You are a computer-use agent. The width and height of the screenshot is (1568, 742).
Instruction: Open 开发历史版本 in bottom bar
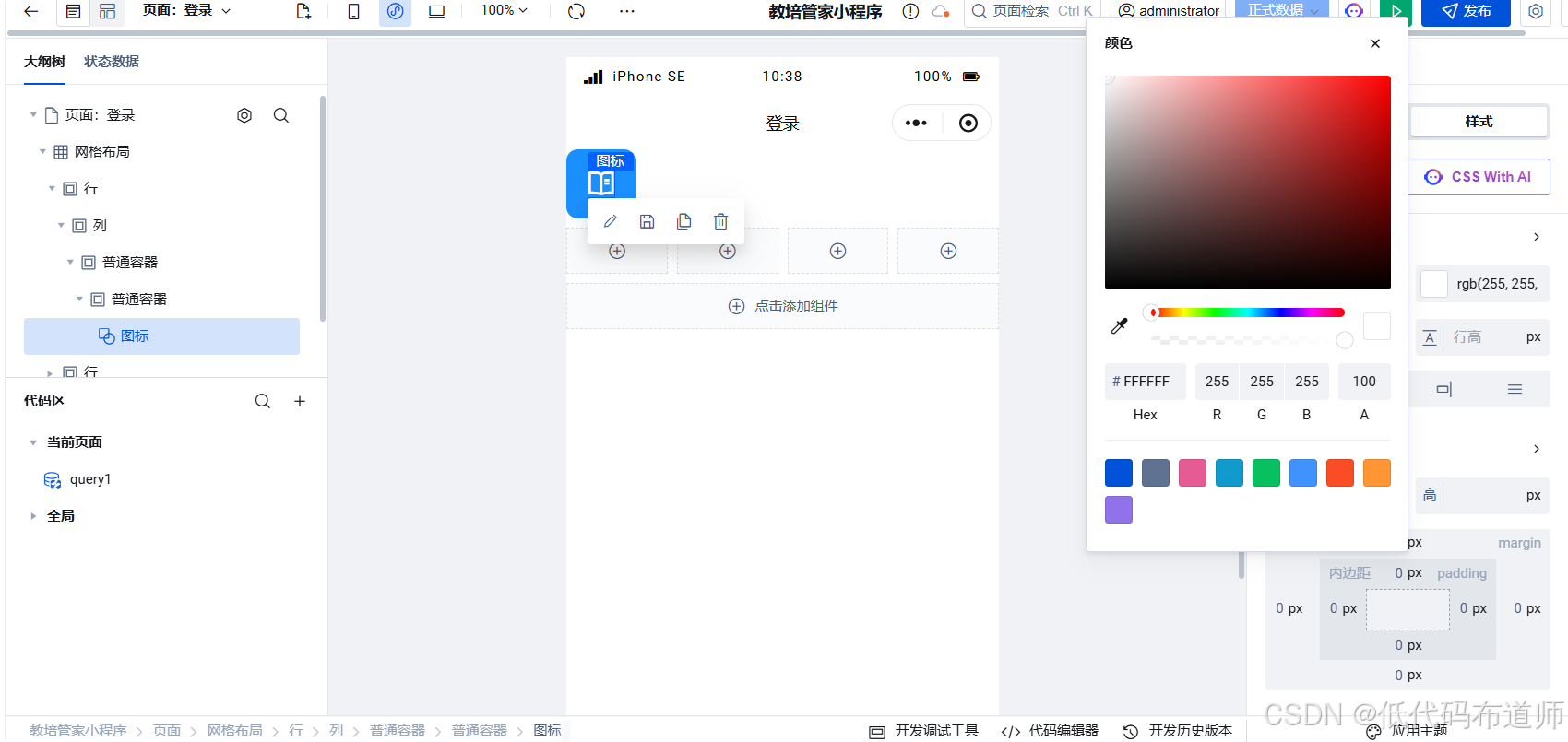[x=1178, y=731]
